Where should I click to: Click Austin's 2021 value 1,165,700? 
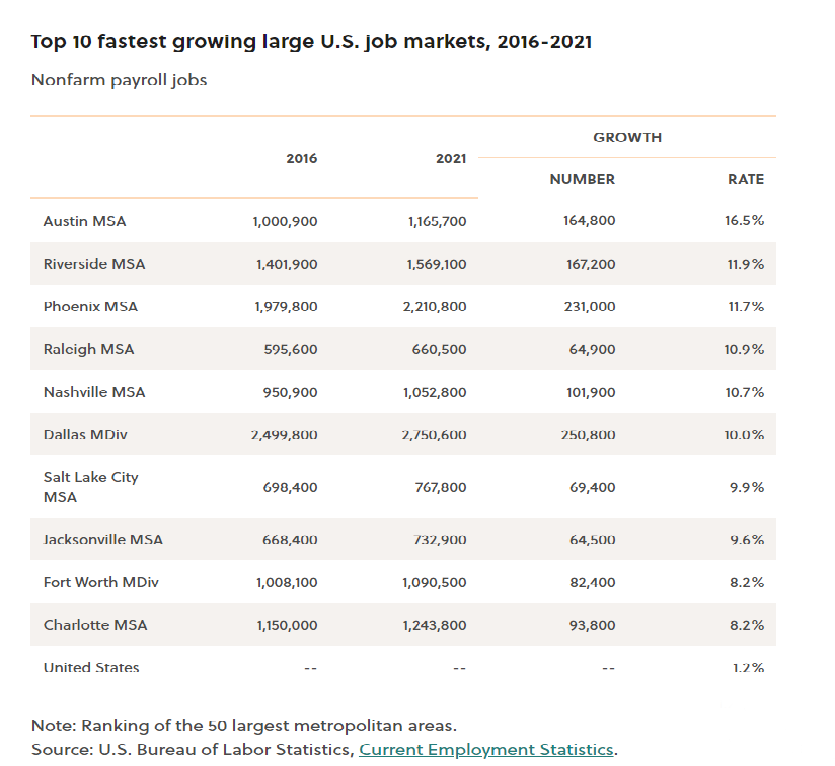(437, 221)
